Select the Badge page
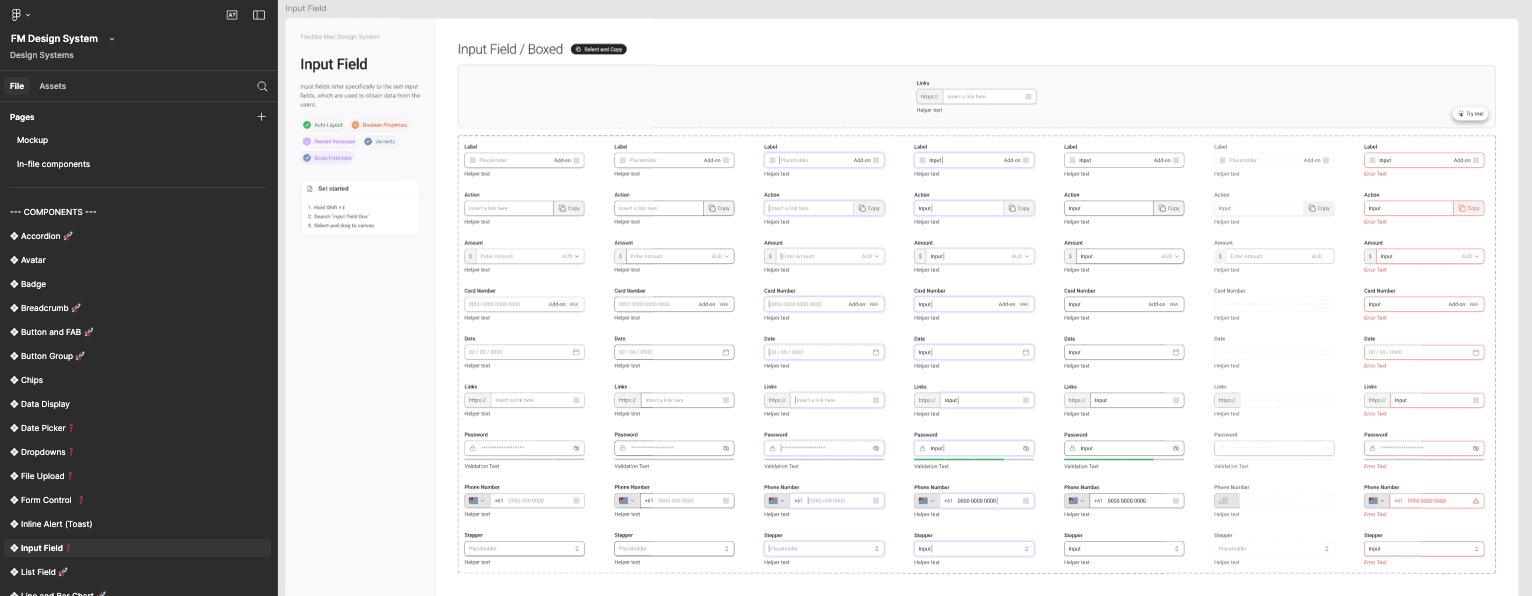This screenshot has height=596, width=1532. coord(138,284)
